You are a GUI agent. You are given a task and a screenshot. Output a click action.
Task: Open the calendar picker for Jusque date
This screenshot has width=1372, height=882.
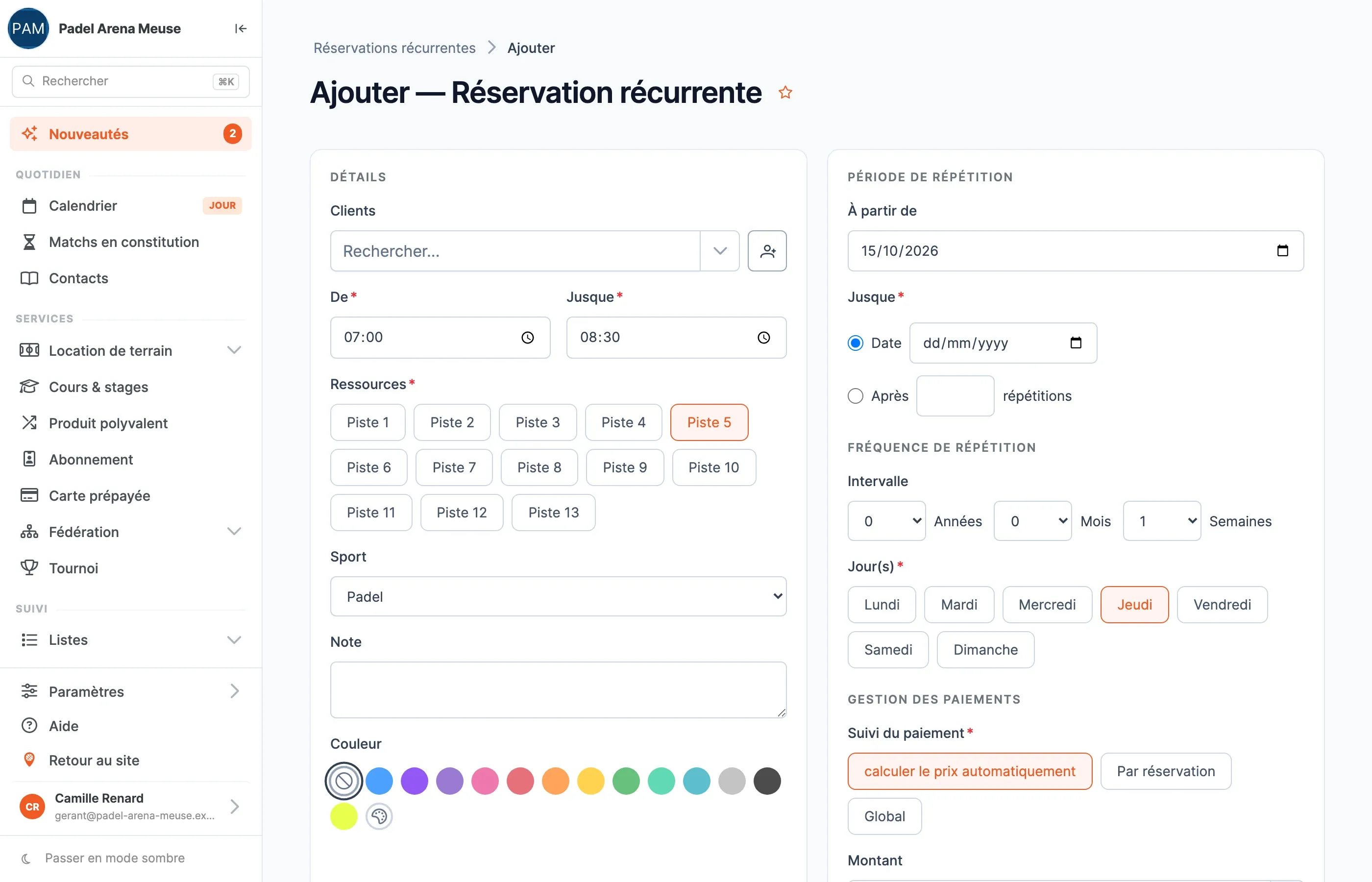(x=1076, y=343)
